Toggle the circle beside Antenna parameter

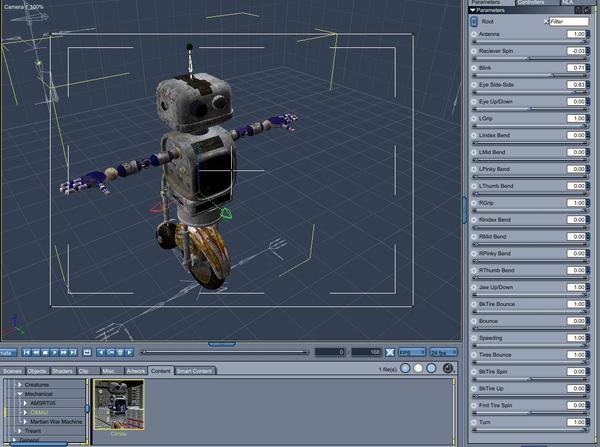[x=474, y=34]
